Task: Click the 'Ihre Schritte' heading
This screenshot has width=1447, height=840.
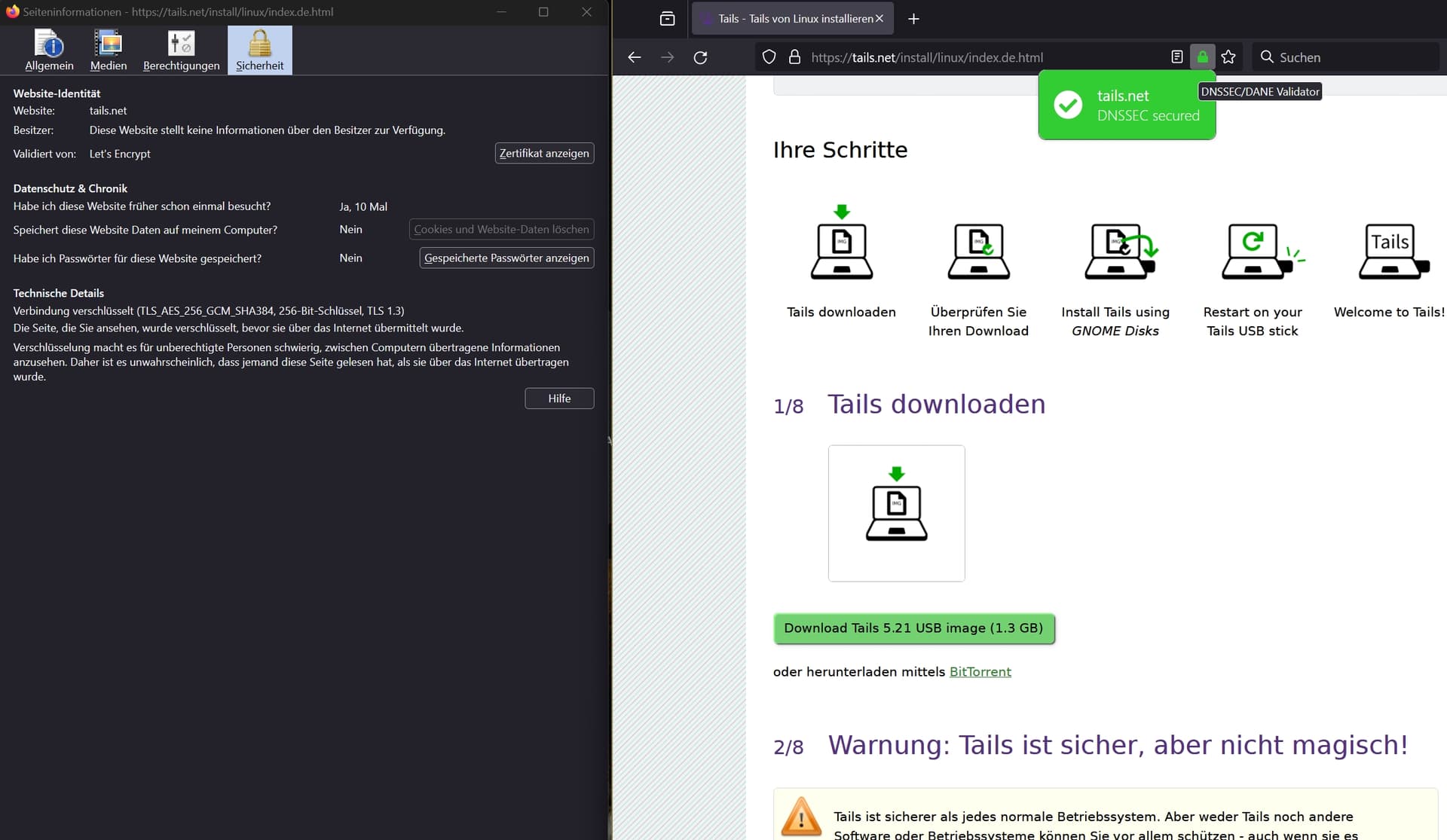Action: (840, 150)
